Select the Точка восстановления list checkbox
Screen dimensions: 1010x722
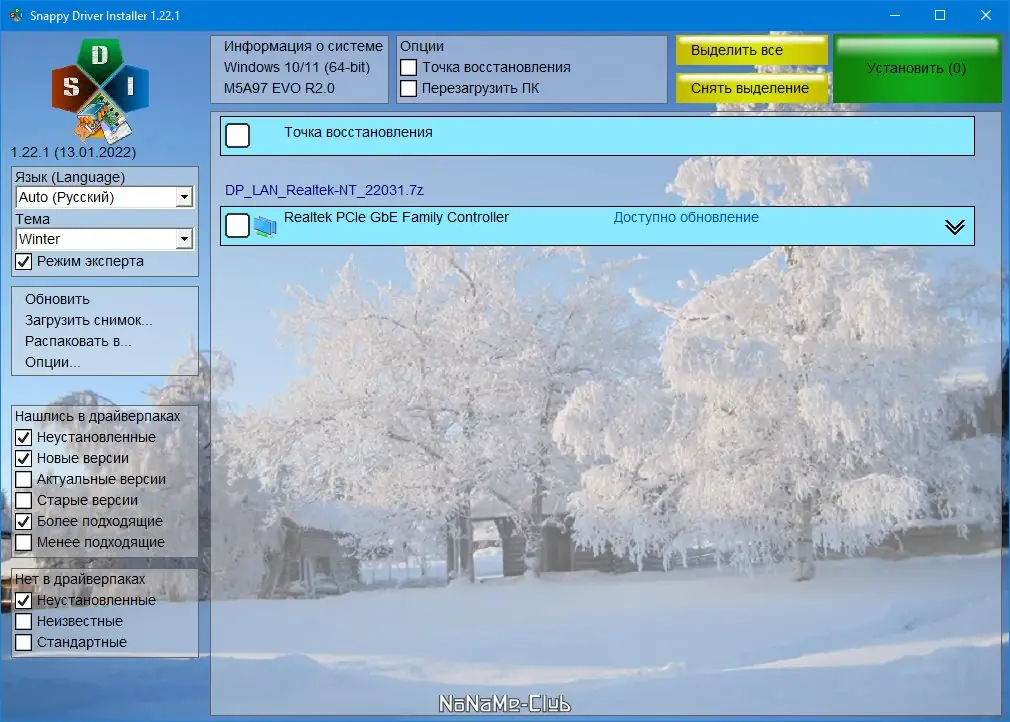click(x=237, y=133)
